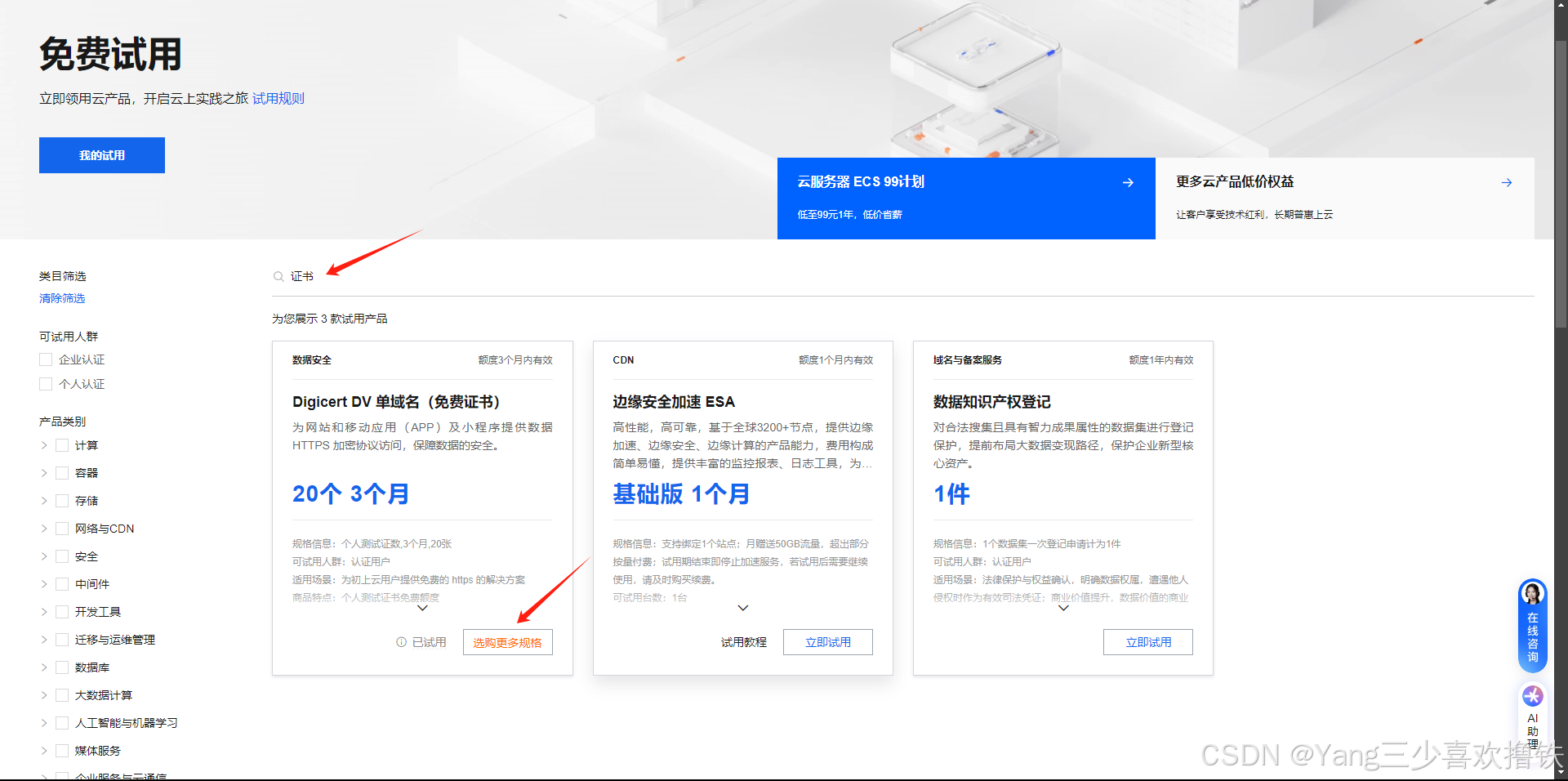This screenshot has width=1568, height=781.
Task: Check the 迁移与运维管理 category checkbox
Action: click(x=62, y=640)
